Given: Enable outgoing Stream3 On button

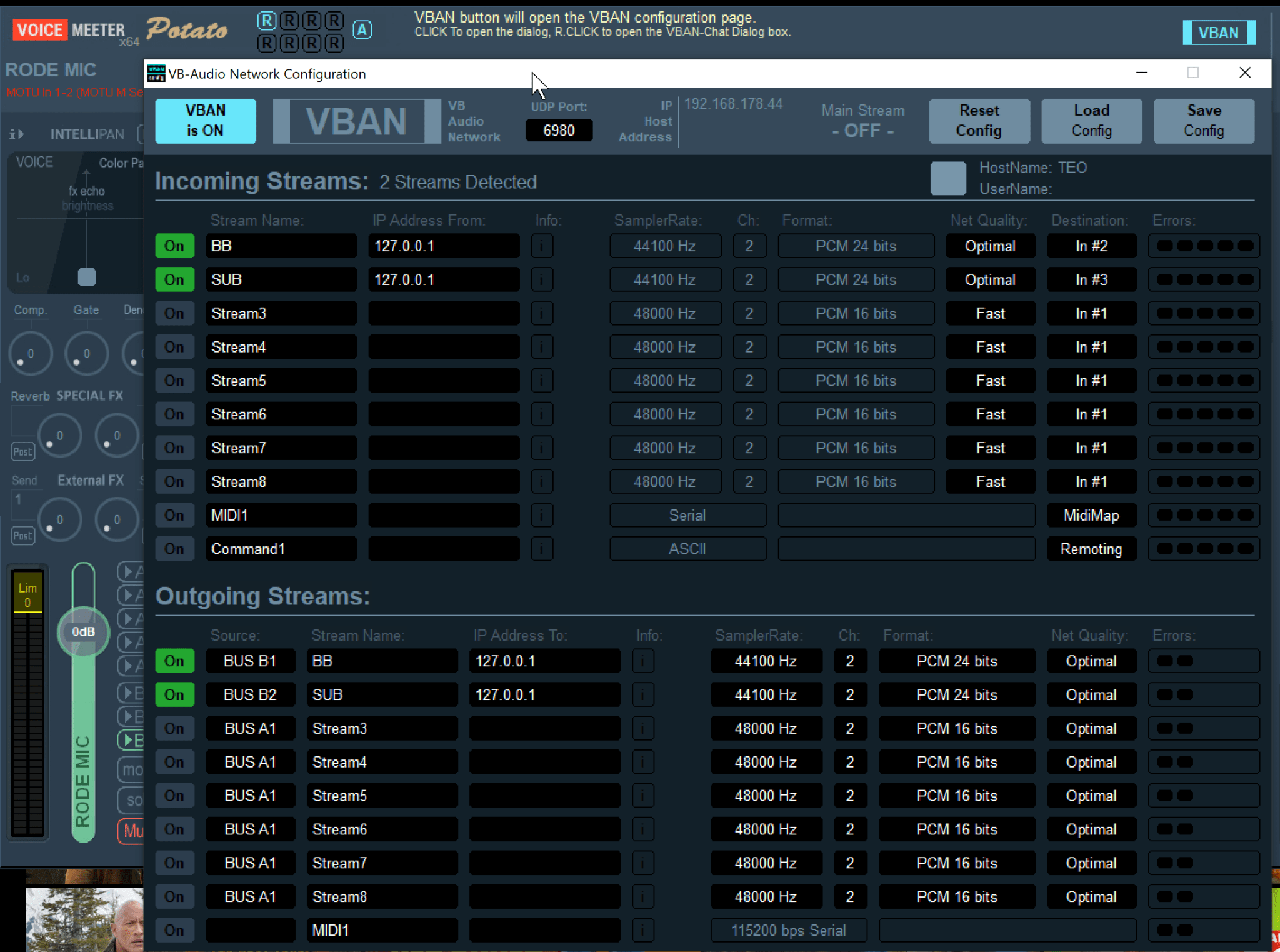Looking at the screenshot, I should (x=174, y=729).
